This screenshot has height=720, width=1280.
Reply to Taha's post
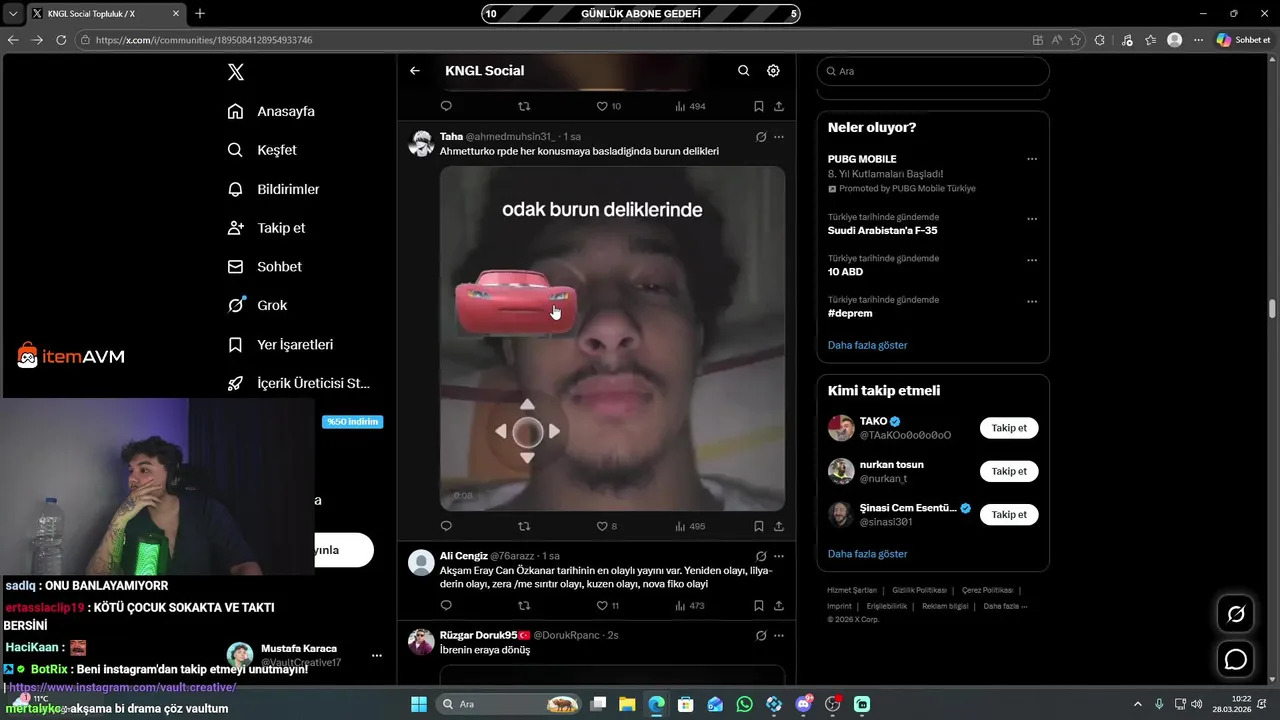(x=446, y=526)
